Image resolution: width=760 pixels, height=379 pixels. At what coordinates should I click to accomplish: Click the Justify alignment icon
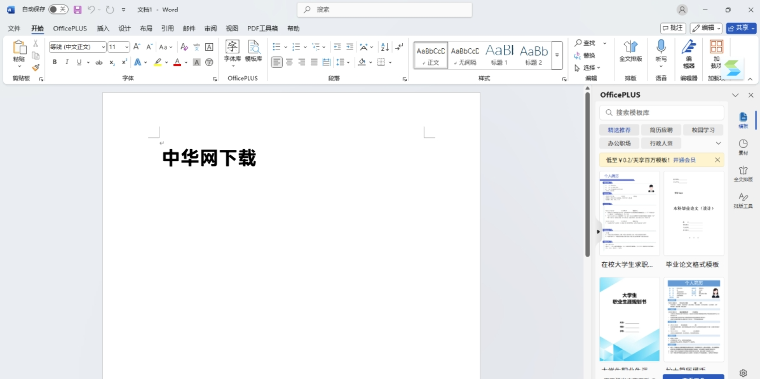[x=314, y=62]
